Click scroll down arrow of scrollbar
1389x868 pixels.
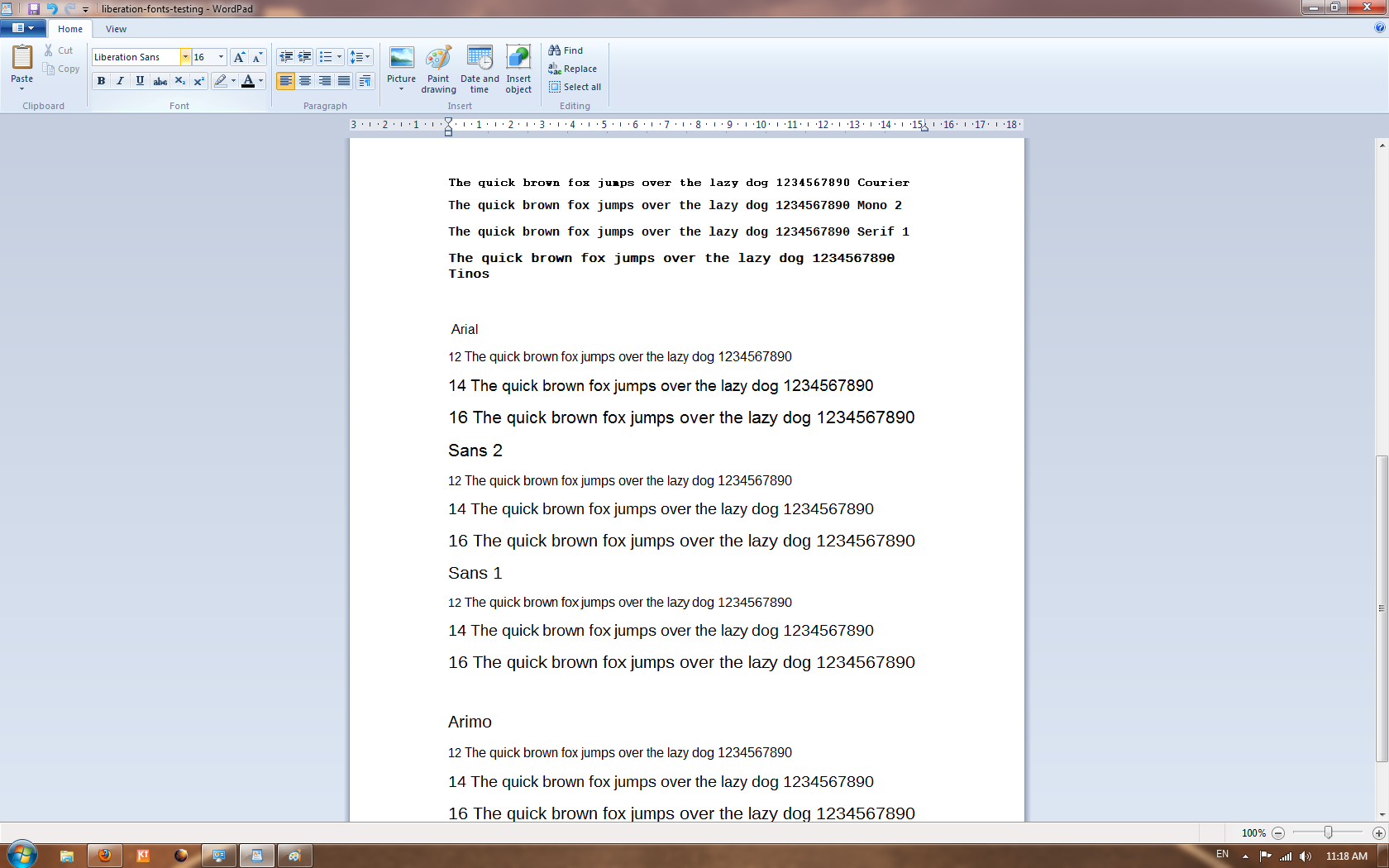click(1382, 814)
